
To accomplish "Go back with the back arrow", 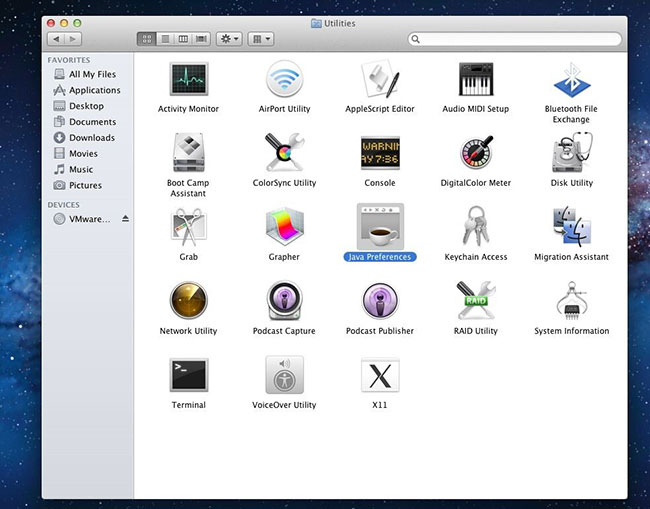I will coord(56,39).
